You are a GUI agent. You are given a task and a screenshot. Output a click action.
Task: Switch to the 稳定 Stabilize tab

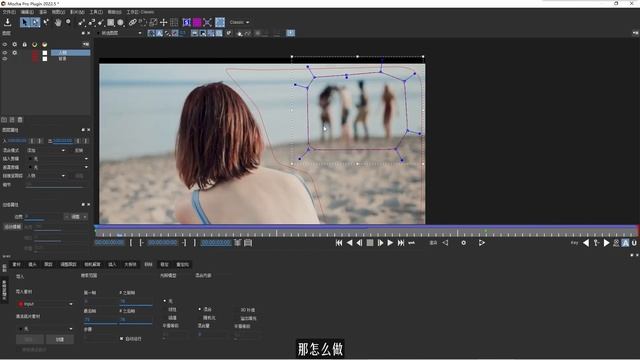coord(164,264)
